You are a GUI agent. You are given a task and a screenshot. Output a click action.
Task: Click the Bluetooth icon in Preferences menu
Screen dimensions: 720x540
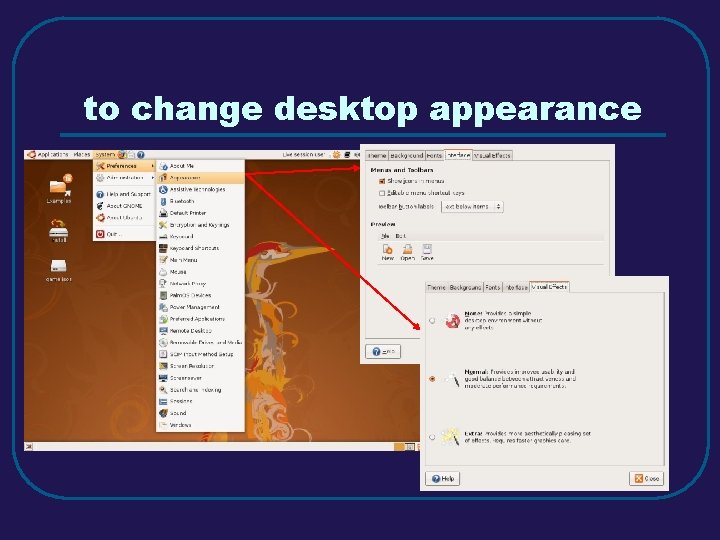click(163, 201)
